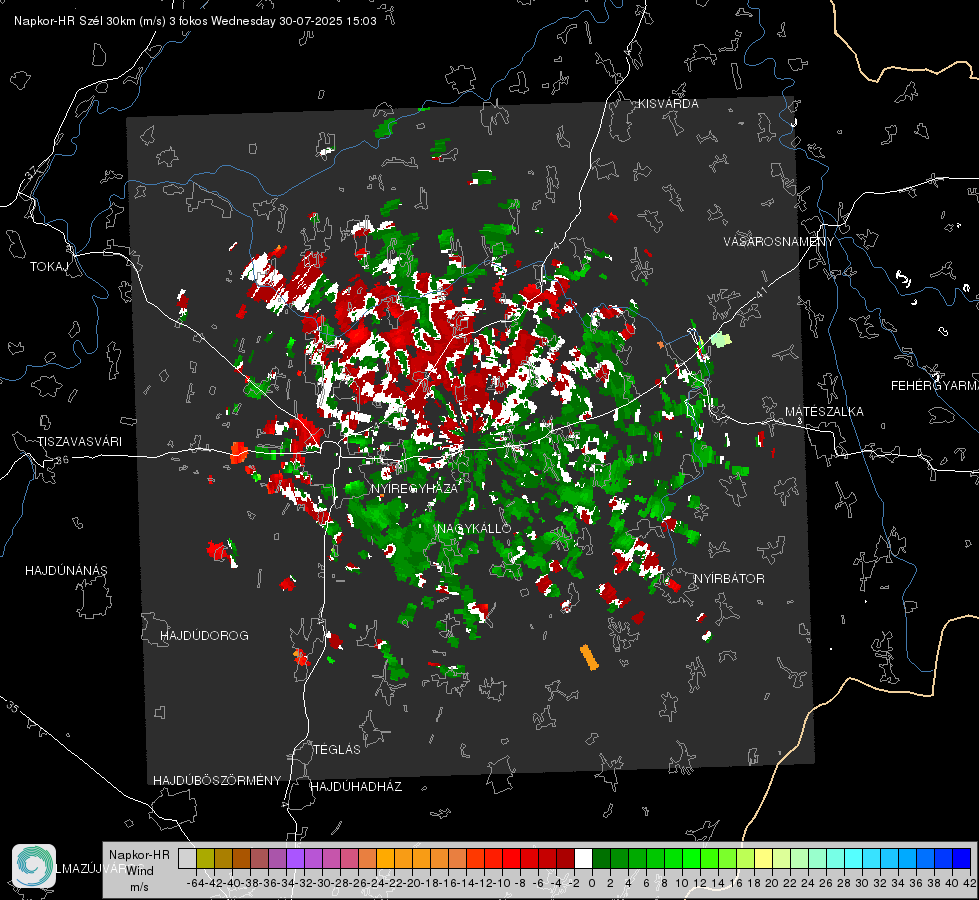The width and height of the screenshot is (979, 900).
Task: Pick the cyan swatch between 28 and 30
Action: point(853,858)
